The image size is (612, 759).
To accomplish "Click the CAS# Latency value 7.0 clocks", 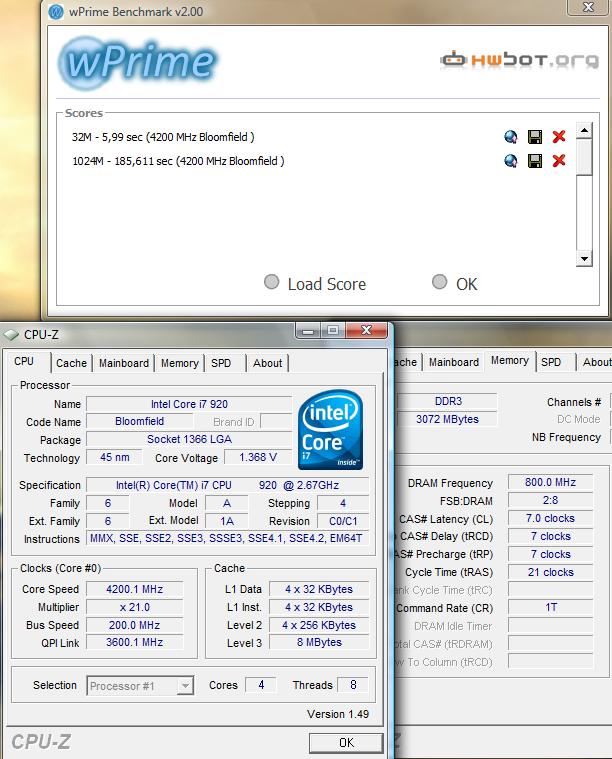I will pos(551,518).
